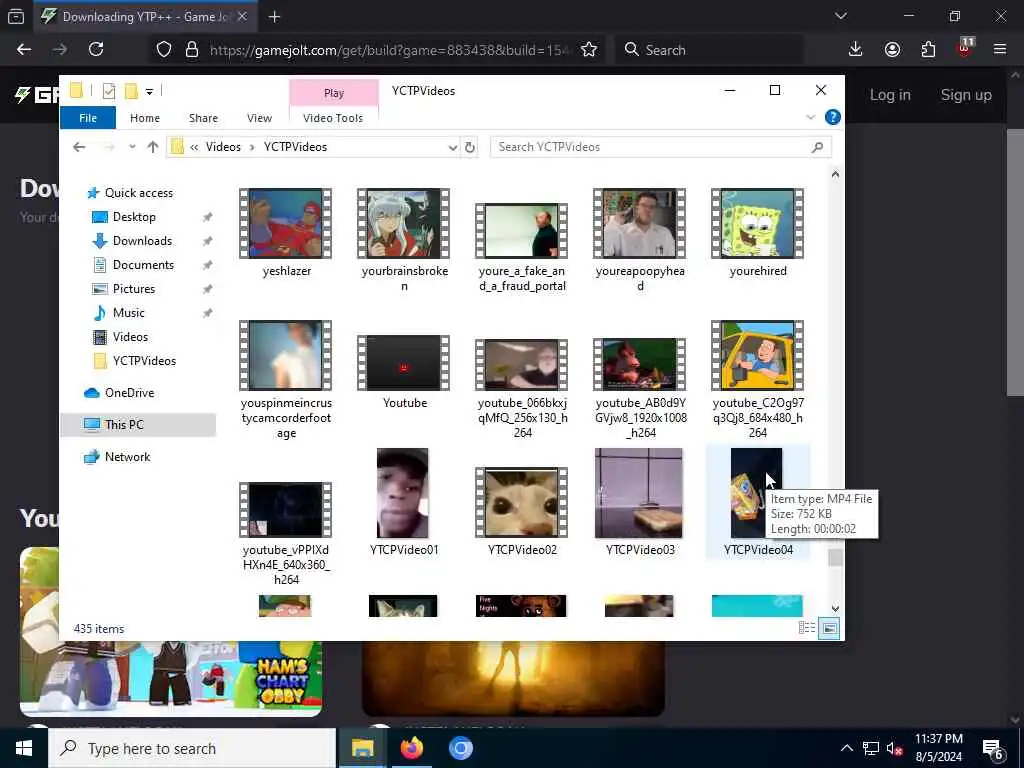Click the Explorer back arrow
The width and height of the screenshot is (1024, 768).
(x=79, y=147)
